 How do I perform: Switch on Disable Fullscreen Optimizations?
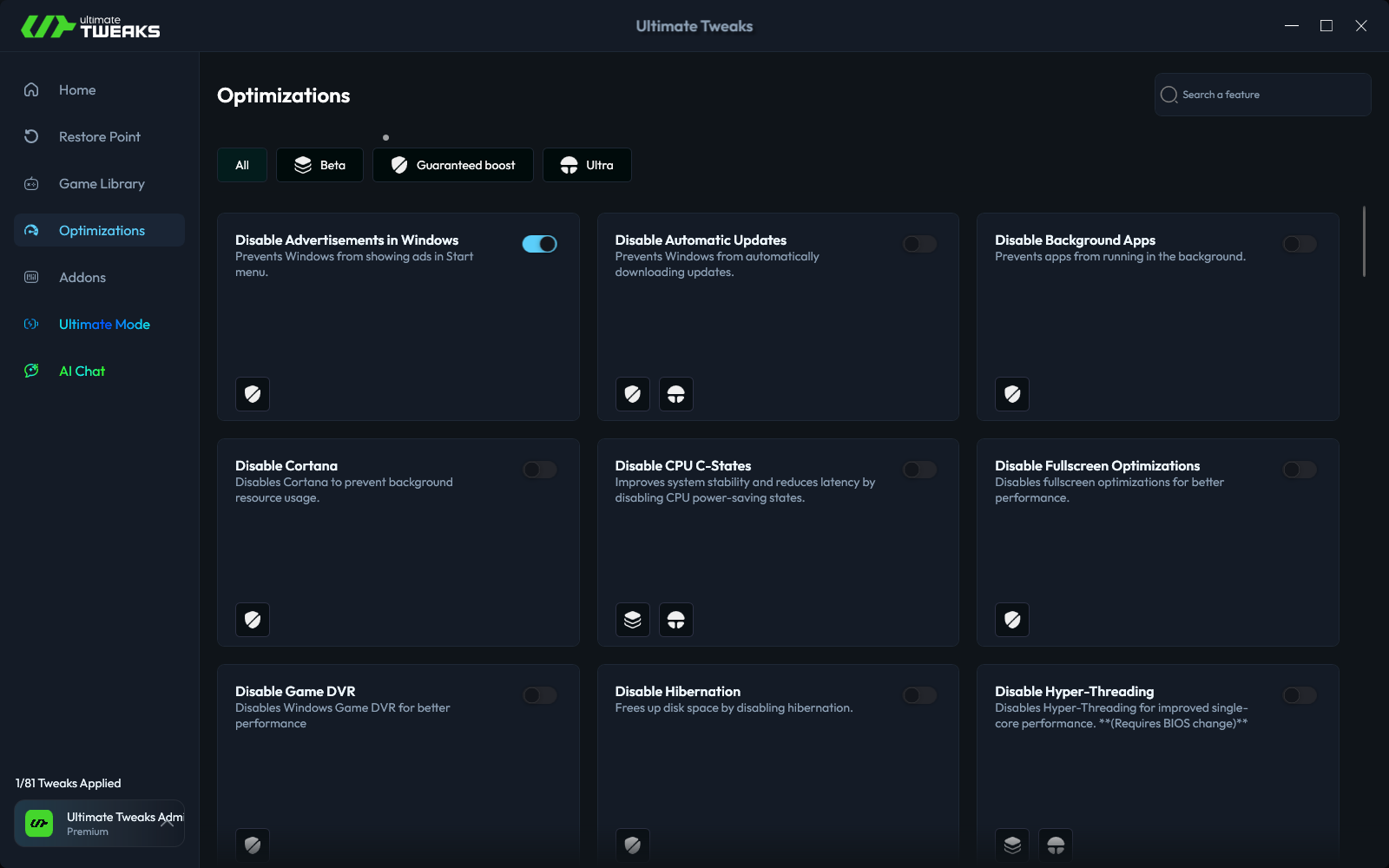coord(1299,470)
